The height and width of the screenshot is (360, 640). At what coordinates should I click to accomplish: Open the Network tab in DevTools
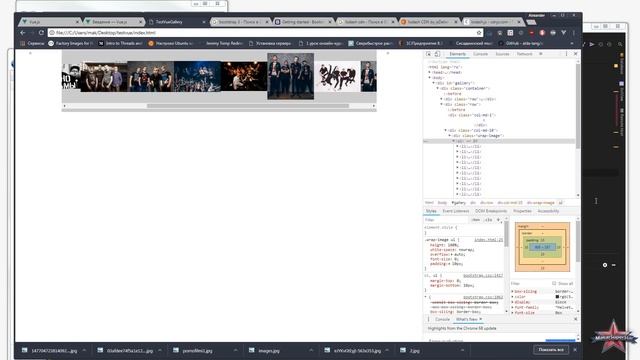[524, 54]
